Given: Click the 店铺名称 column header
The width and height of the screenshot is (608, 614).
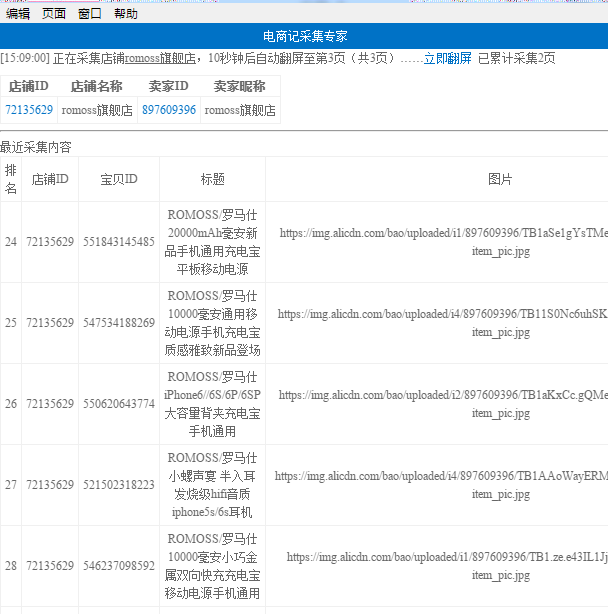Looking at the screenshot, I should pos(97,86).
